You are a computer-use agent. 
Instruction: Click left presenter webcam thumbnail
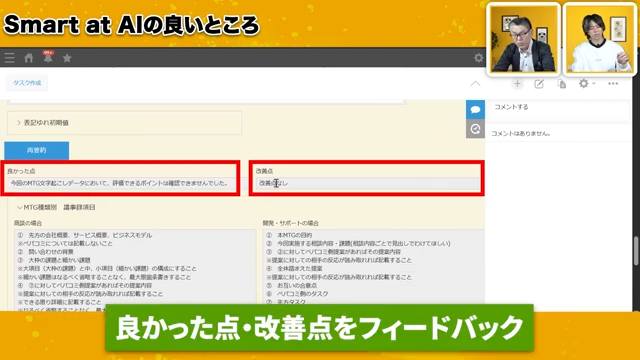[523, 40]
